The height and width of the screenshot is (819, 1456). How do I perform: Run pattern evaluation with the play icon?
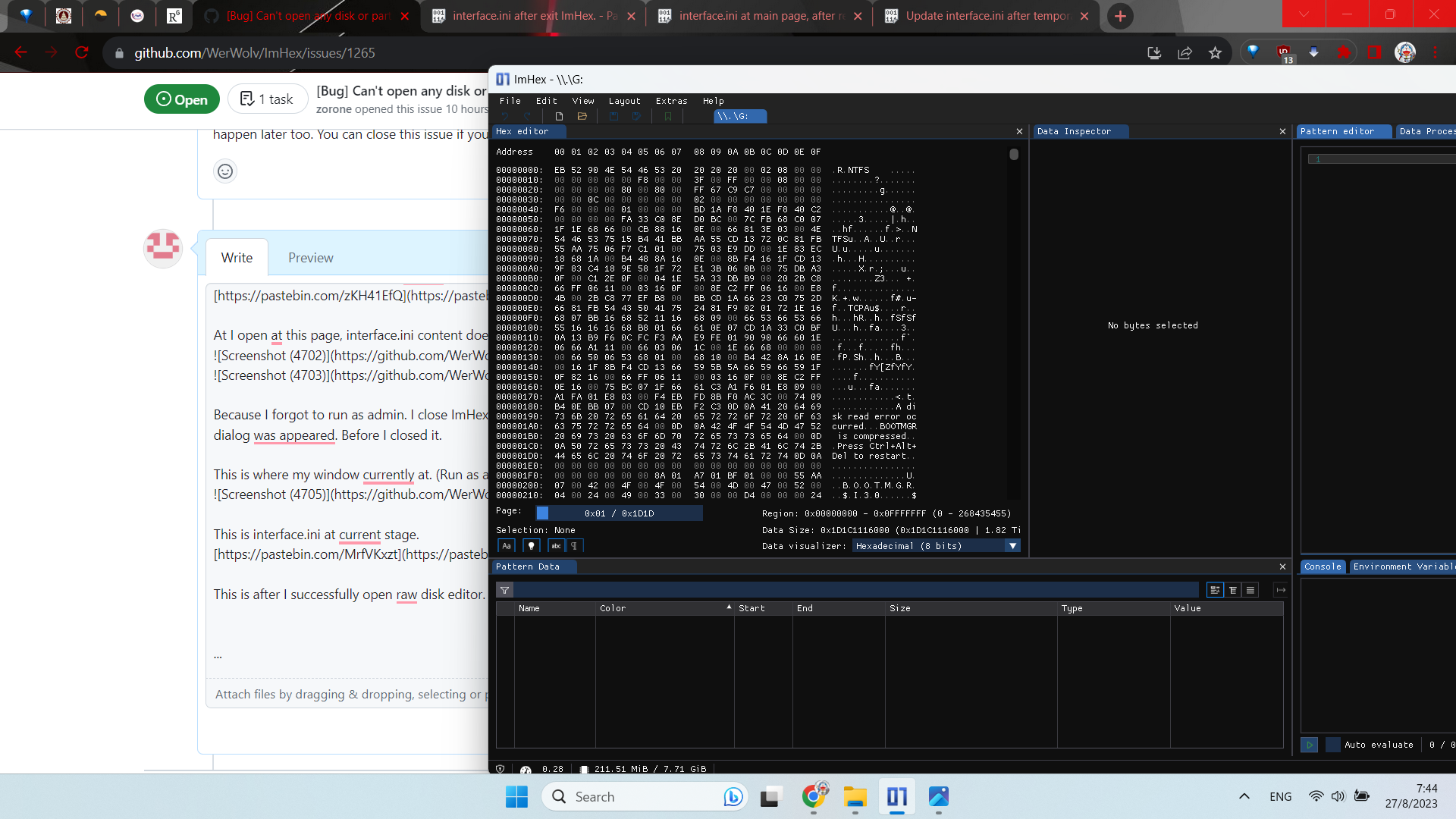1309,745
